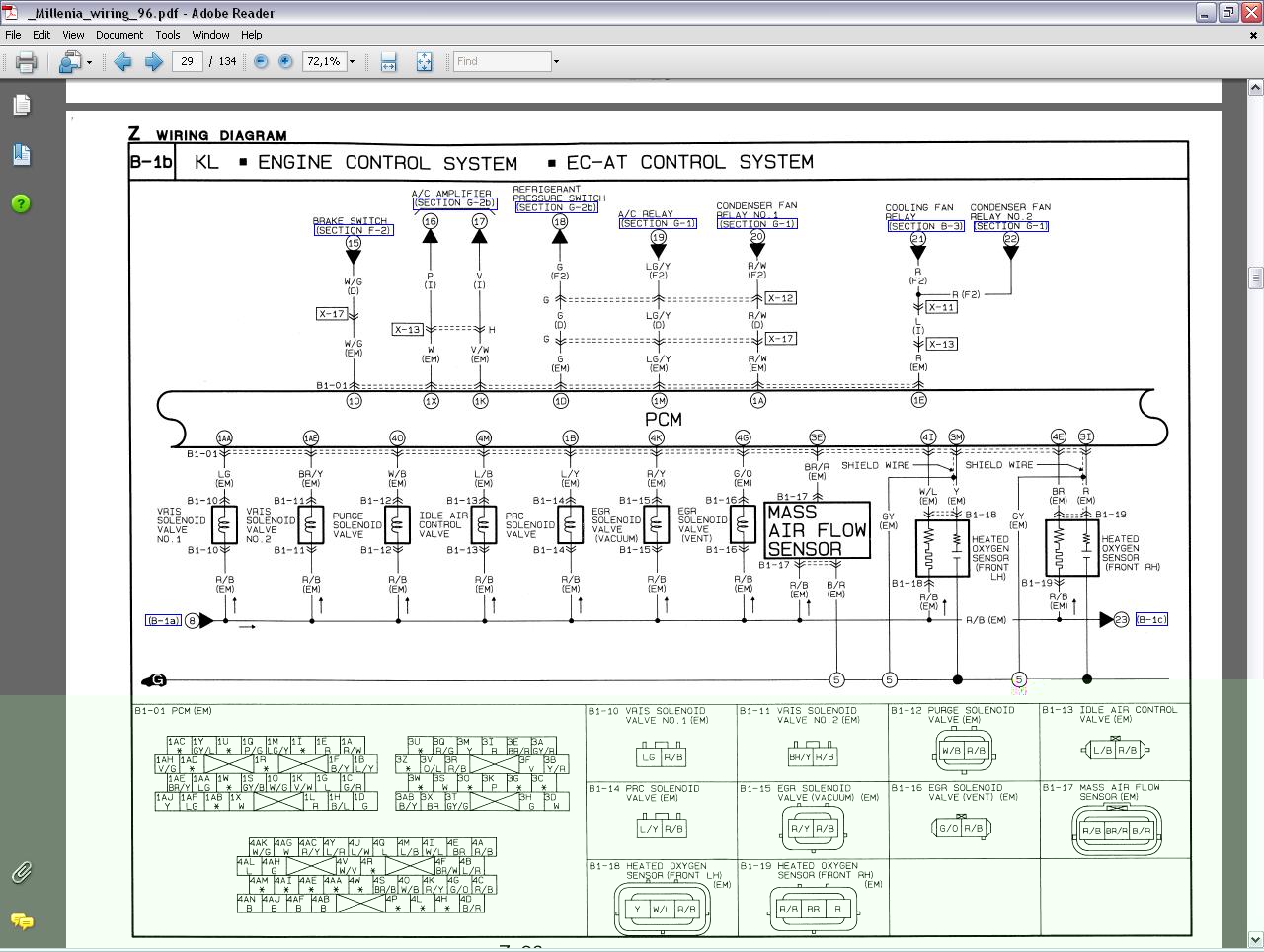1264x952 pixels.
Task: Click the zoom percentage field 72,1%
Action: pos(323,61)
